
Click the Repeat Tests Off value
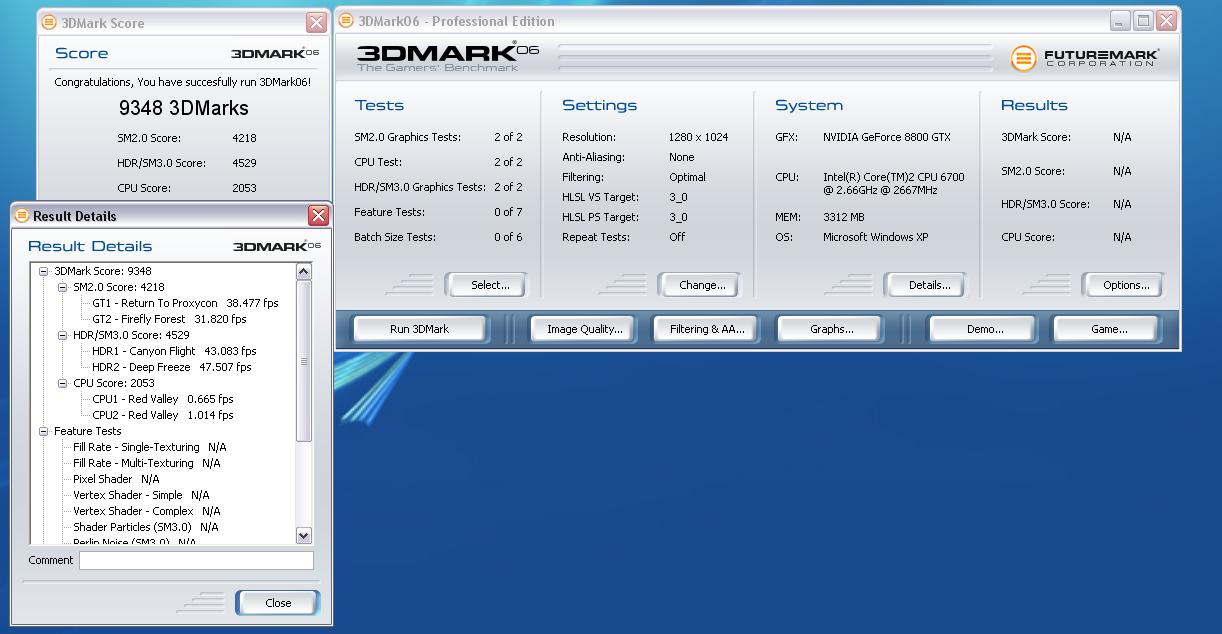677,237
